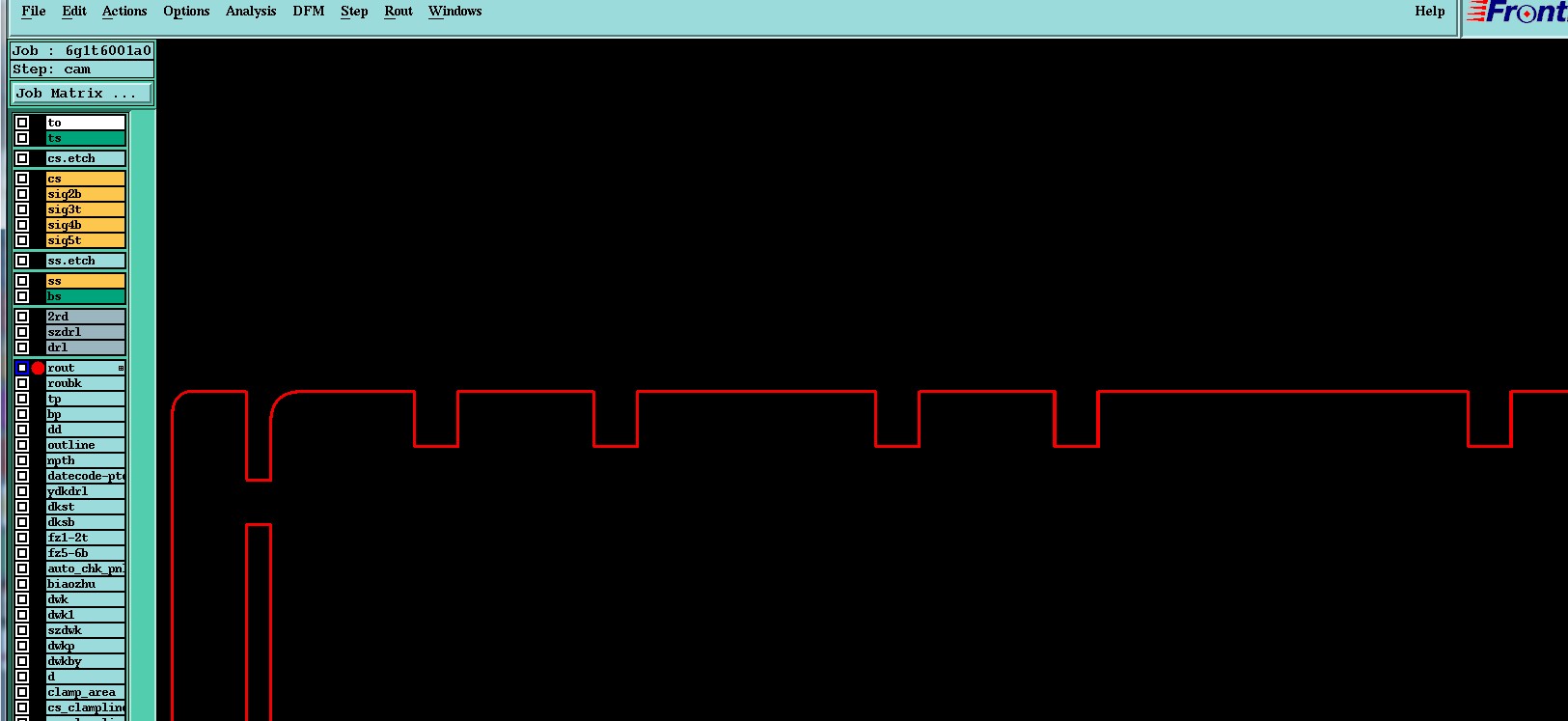Viewport: 1568px width, 721px height.
Task: Select the sig5t layer name
Action: click(86, 240)
